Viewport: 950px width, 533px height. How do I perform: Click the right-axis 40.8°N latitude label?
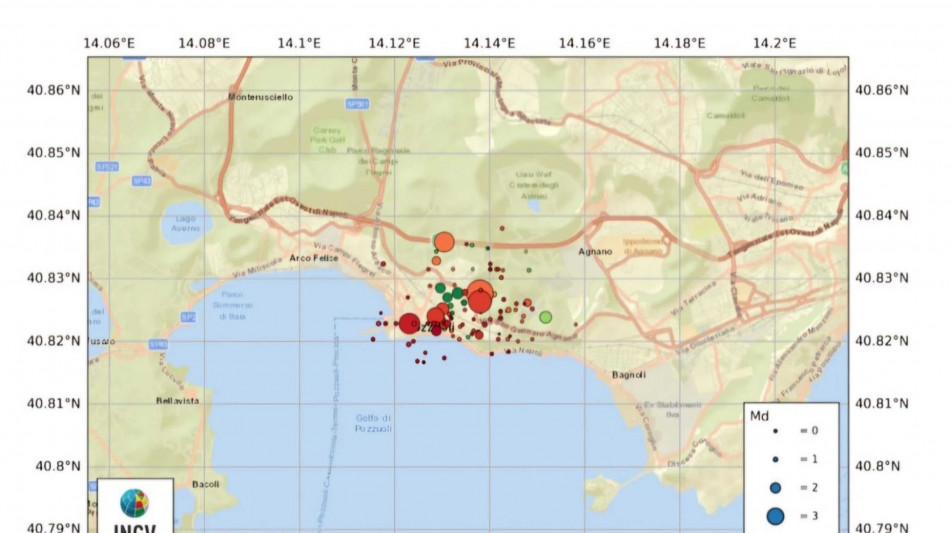(877, 466)
